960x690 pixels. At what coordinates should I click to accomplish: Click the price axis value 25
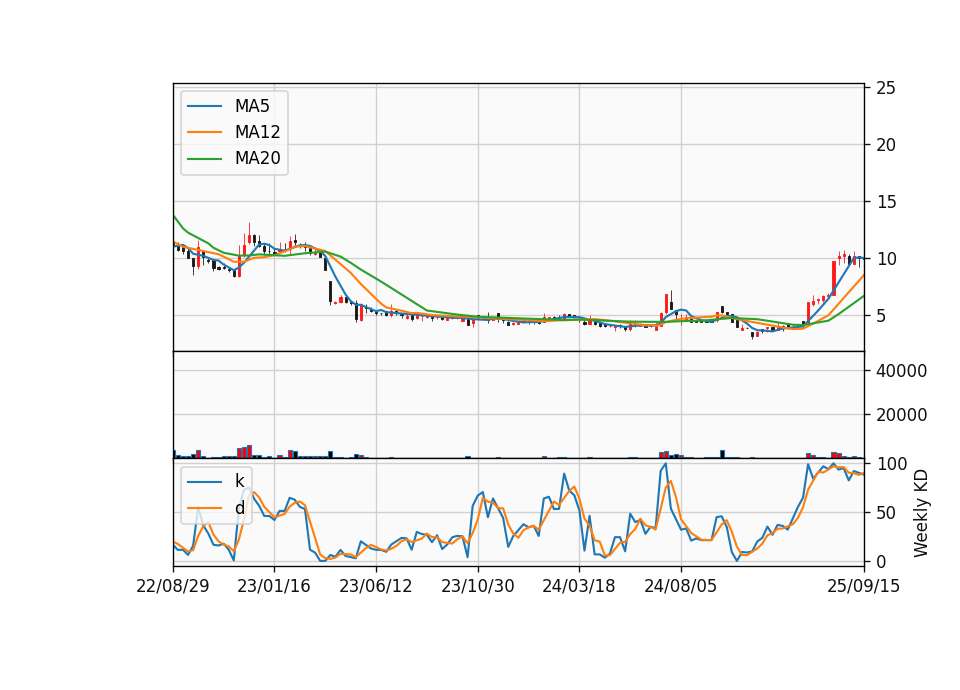tap(886, 88)
